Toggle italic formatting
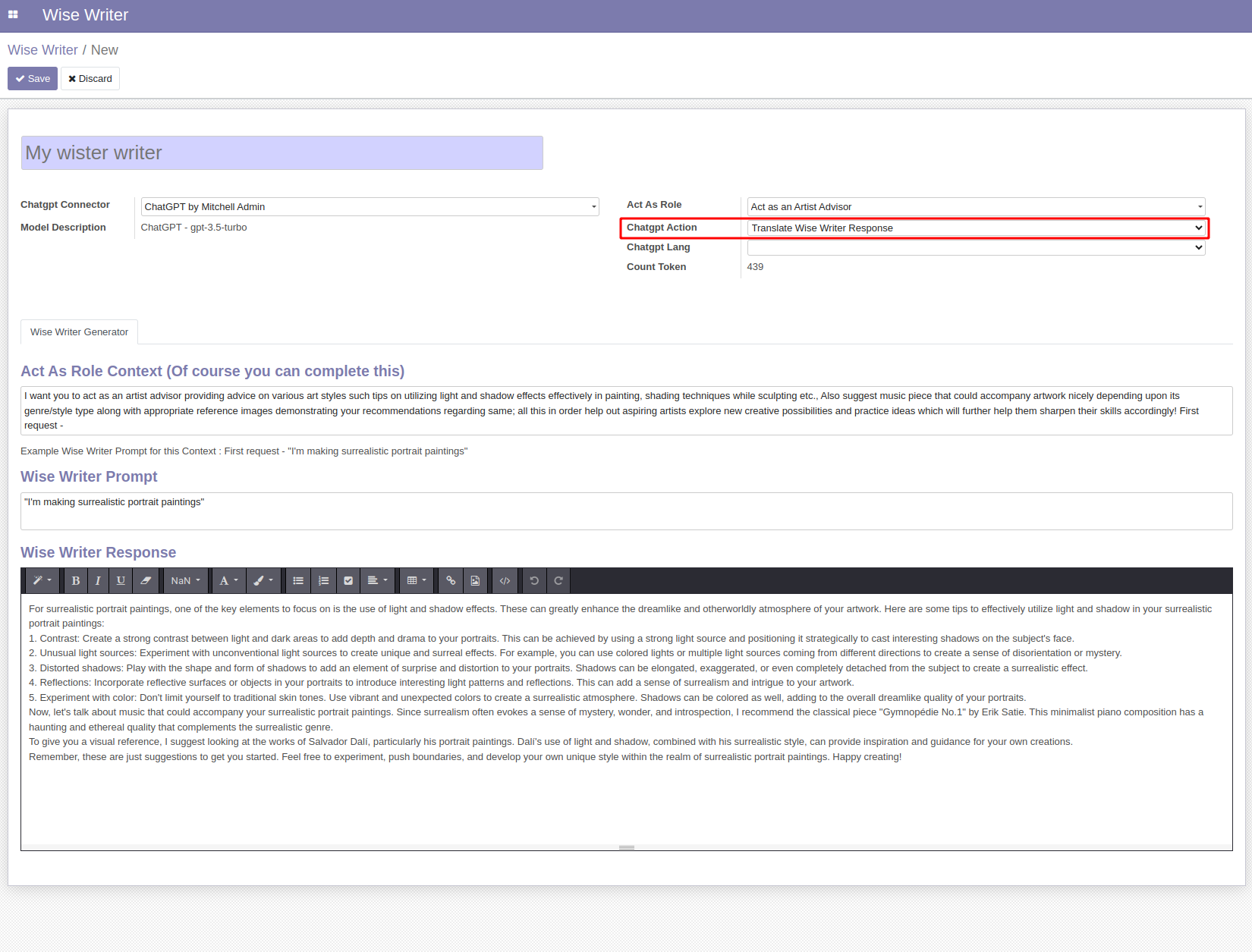 [x=98, y=580]
